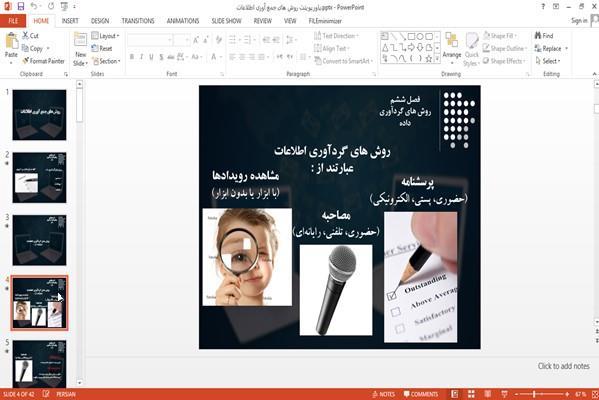Switch to Reading View icon

[x=488, y=394]
